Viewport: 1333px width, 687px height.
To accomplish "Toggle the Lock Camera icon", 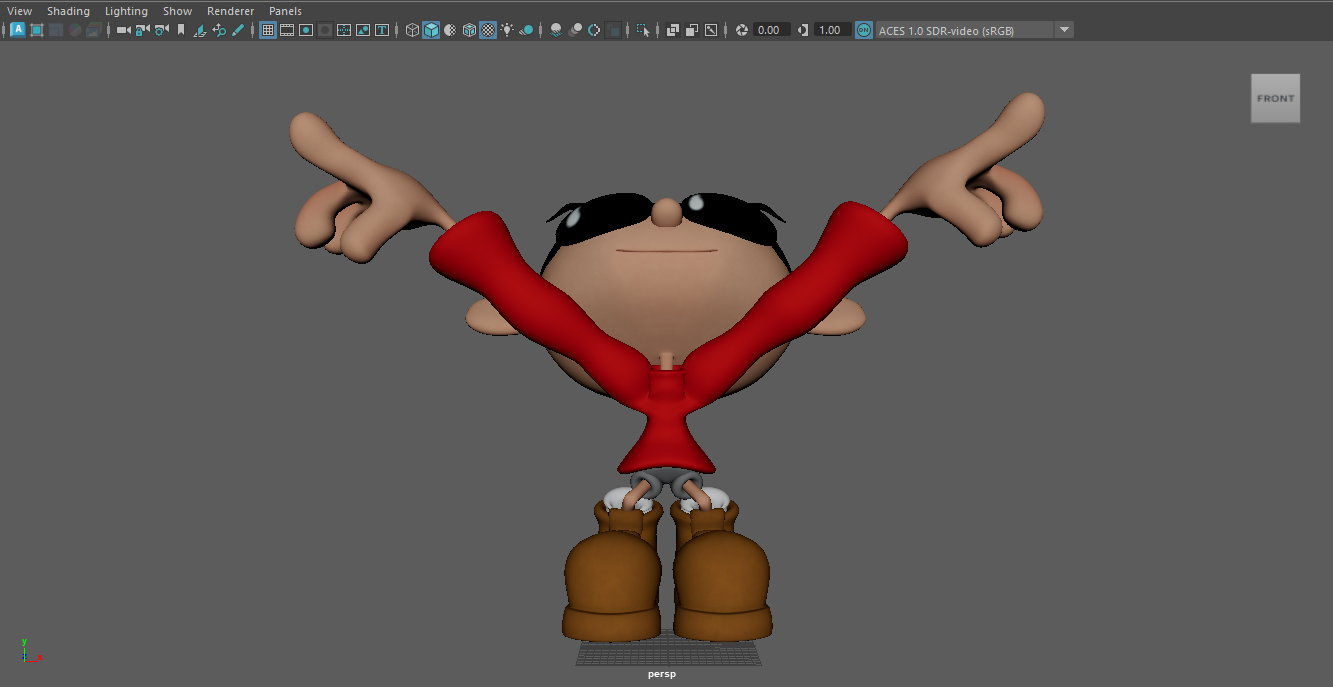I will point(142,30).
